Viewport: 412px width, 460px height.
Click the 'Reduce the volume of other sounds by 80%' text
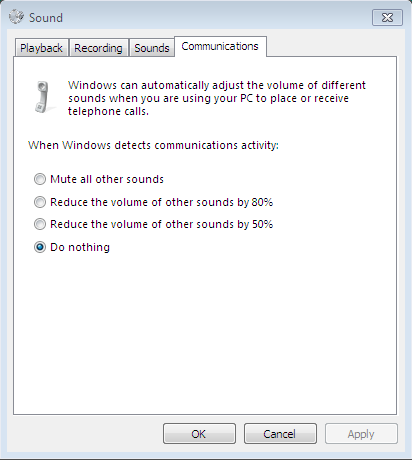point(162,202)
